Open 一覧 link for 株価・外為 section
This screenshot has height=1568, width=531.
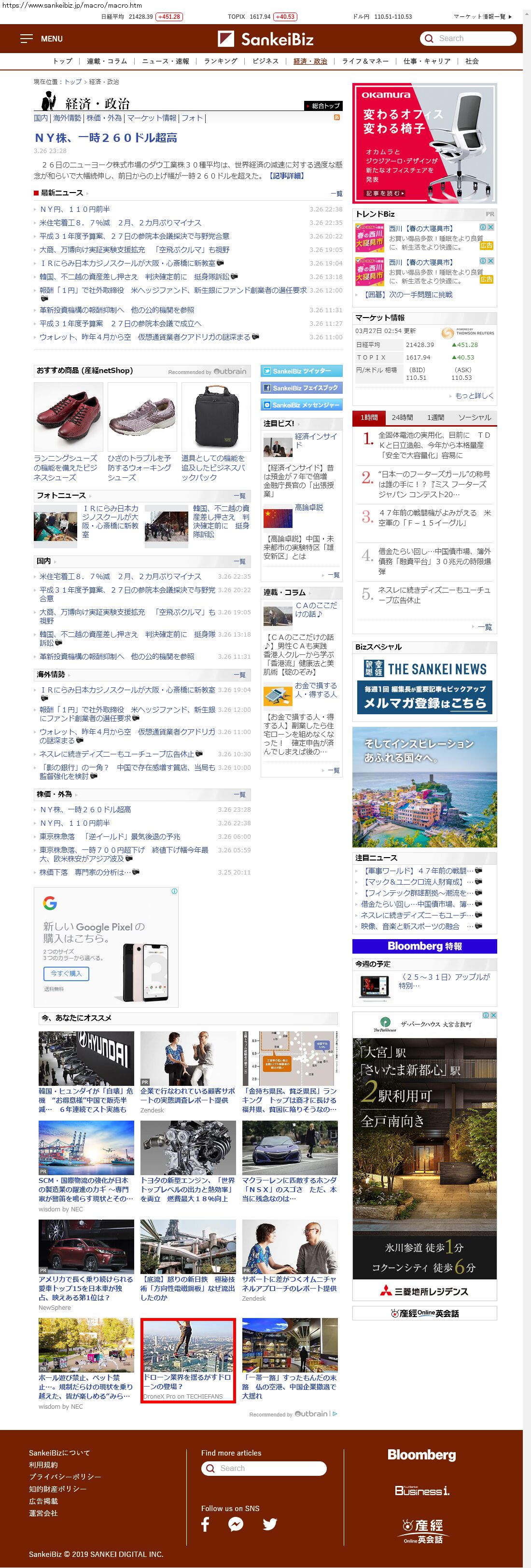pyautogui.click(x=239, y=795)
